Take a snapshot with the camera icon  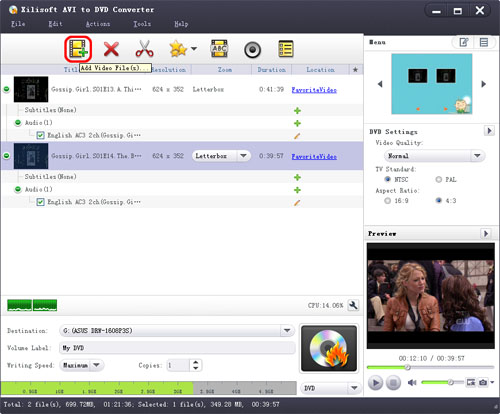[483, 382]
